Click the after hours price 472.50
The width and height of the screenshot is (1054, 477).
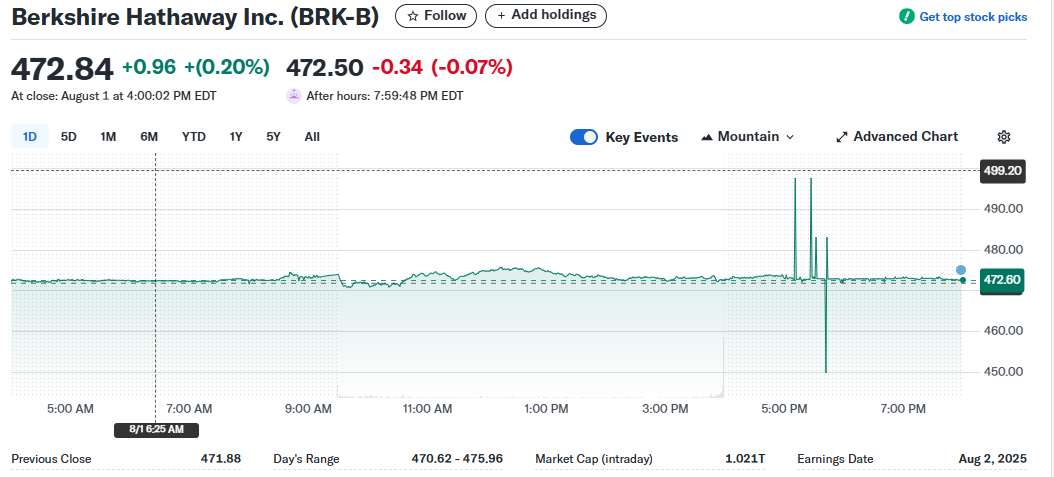pyautogui.click(x=325, y=68)
